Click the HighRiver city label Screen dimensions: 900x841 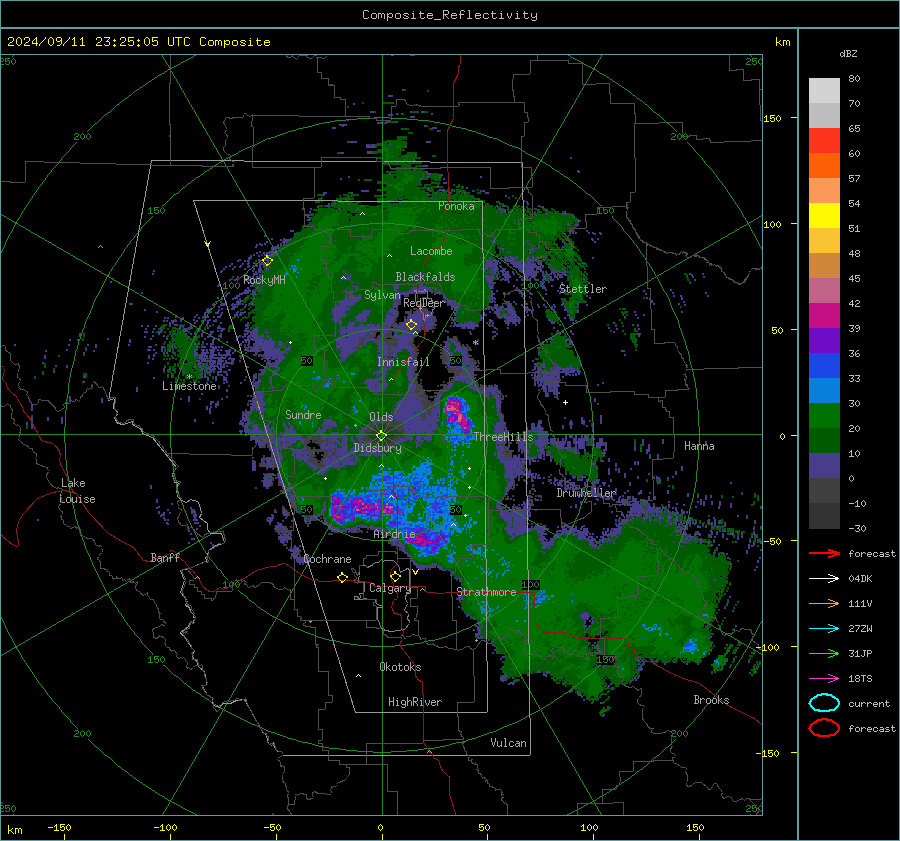[415, 702]
